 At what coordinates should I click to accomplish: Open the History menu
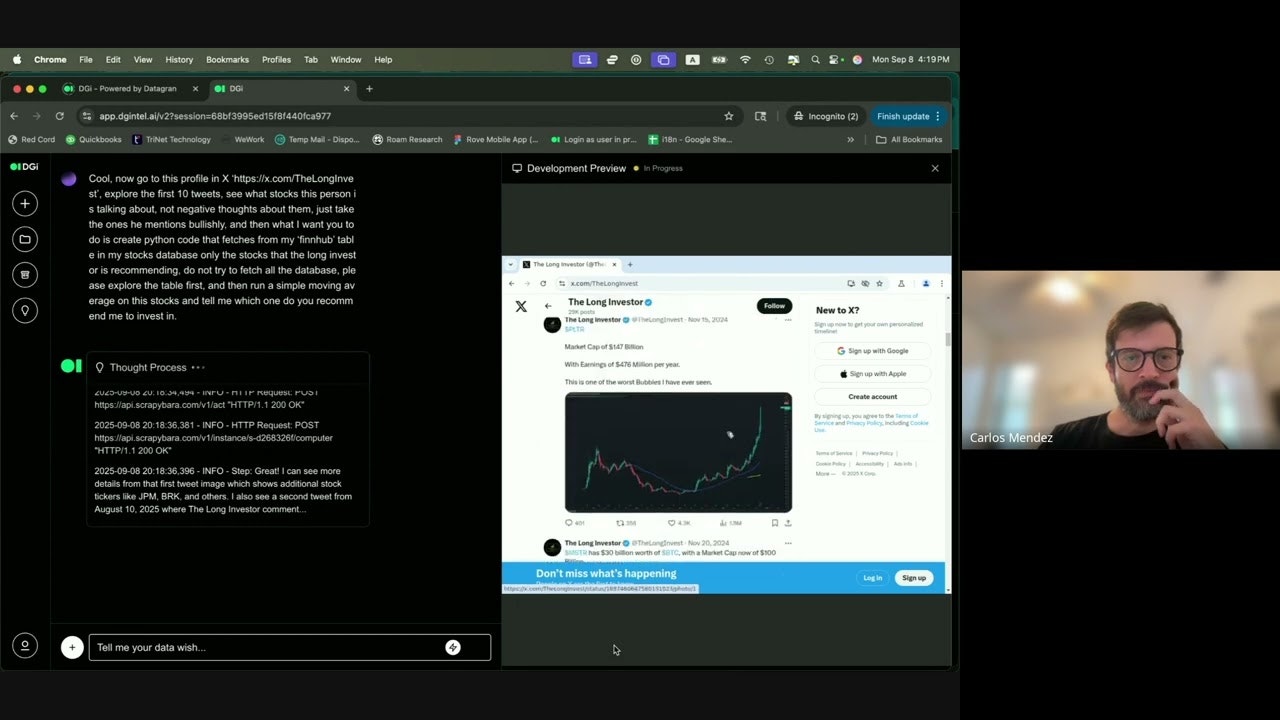click(x=179, y=59)
